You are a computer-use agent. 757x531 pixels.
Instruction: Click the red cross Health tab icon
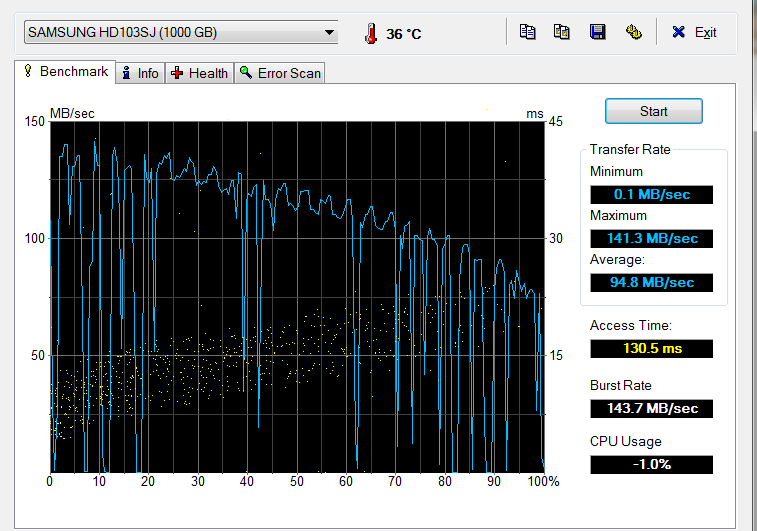coord(177,73)
